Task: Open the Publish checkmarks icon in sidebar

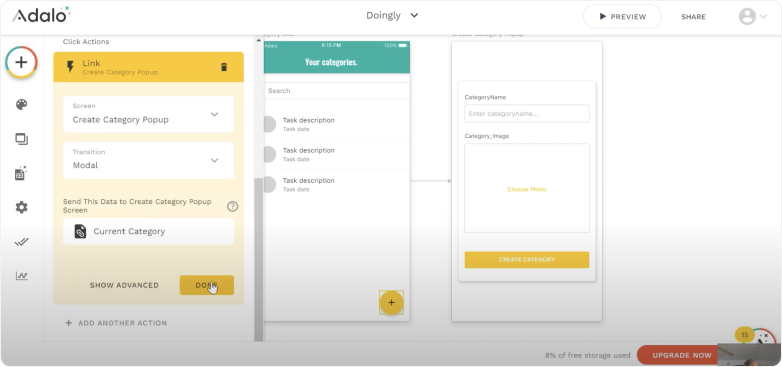Action: 21,242
